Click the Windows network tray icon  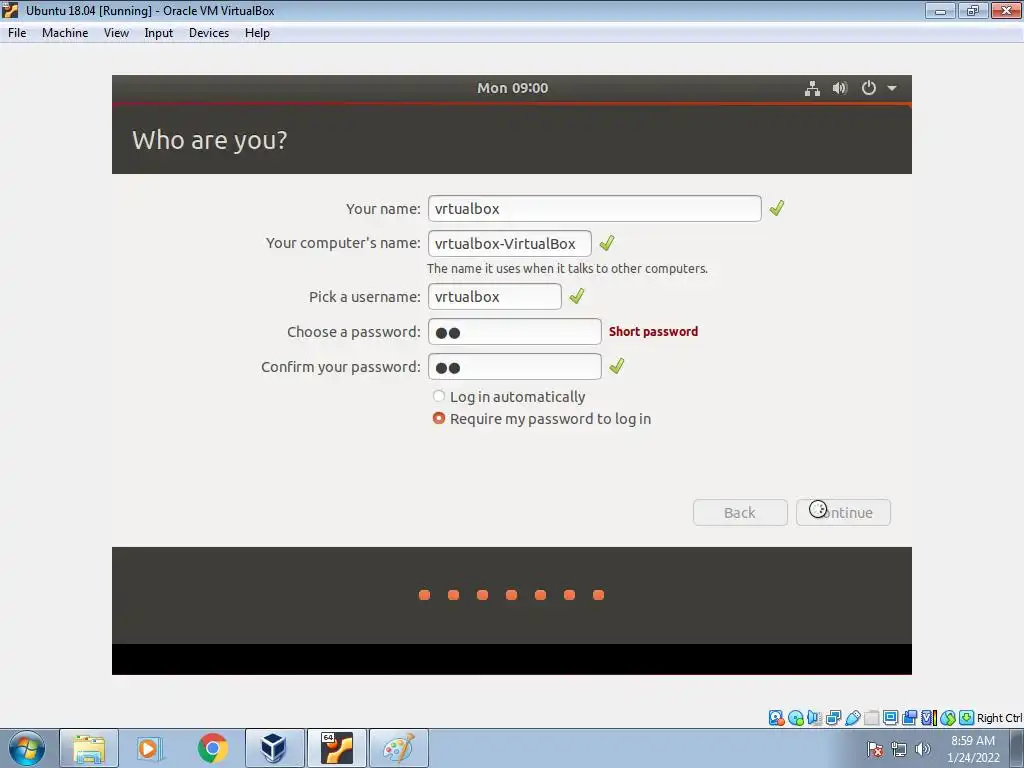(x=899, y=749)
